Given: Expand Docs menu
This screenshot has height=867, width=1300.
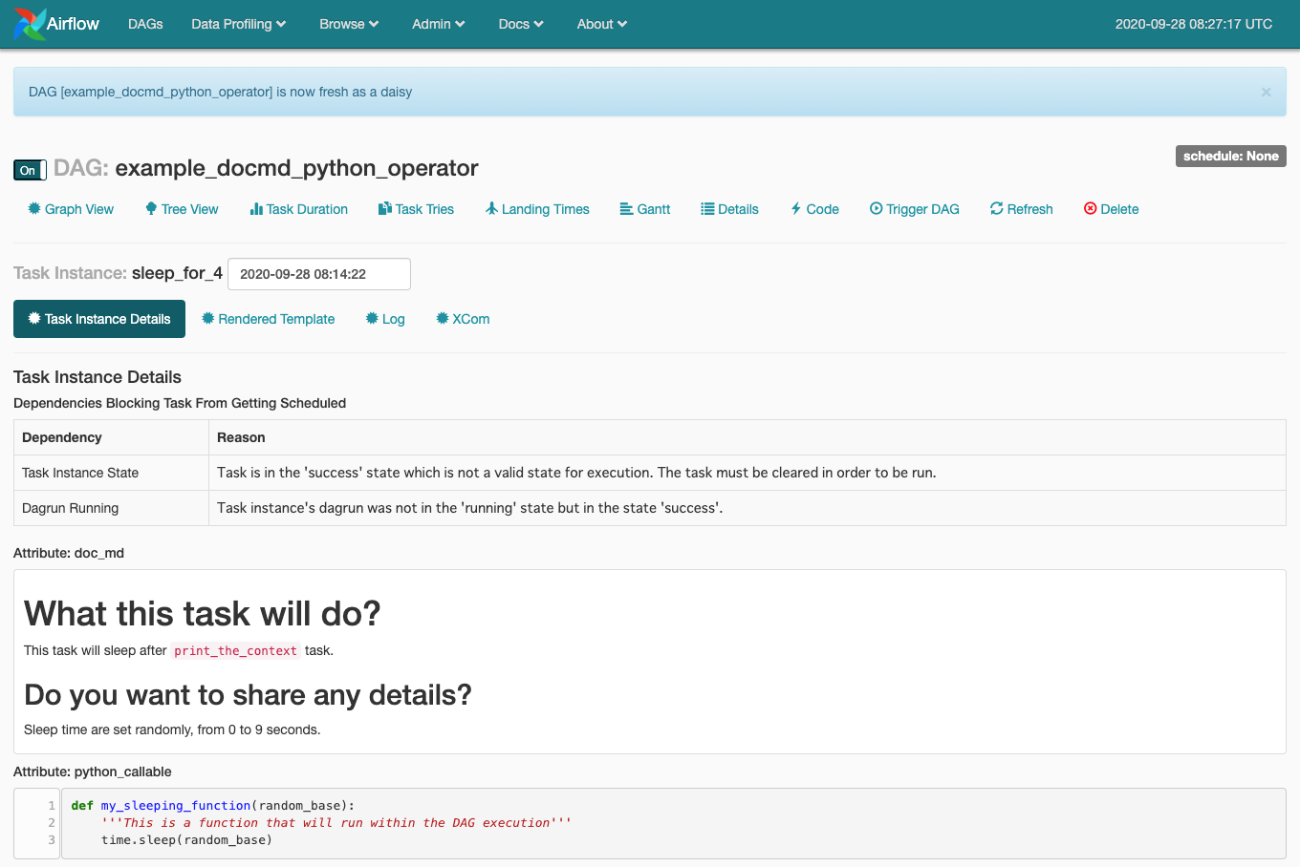Looking at the screenshot, I should [521, 24].
